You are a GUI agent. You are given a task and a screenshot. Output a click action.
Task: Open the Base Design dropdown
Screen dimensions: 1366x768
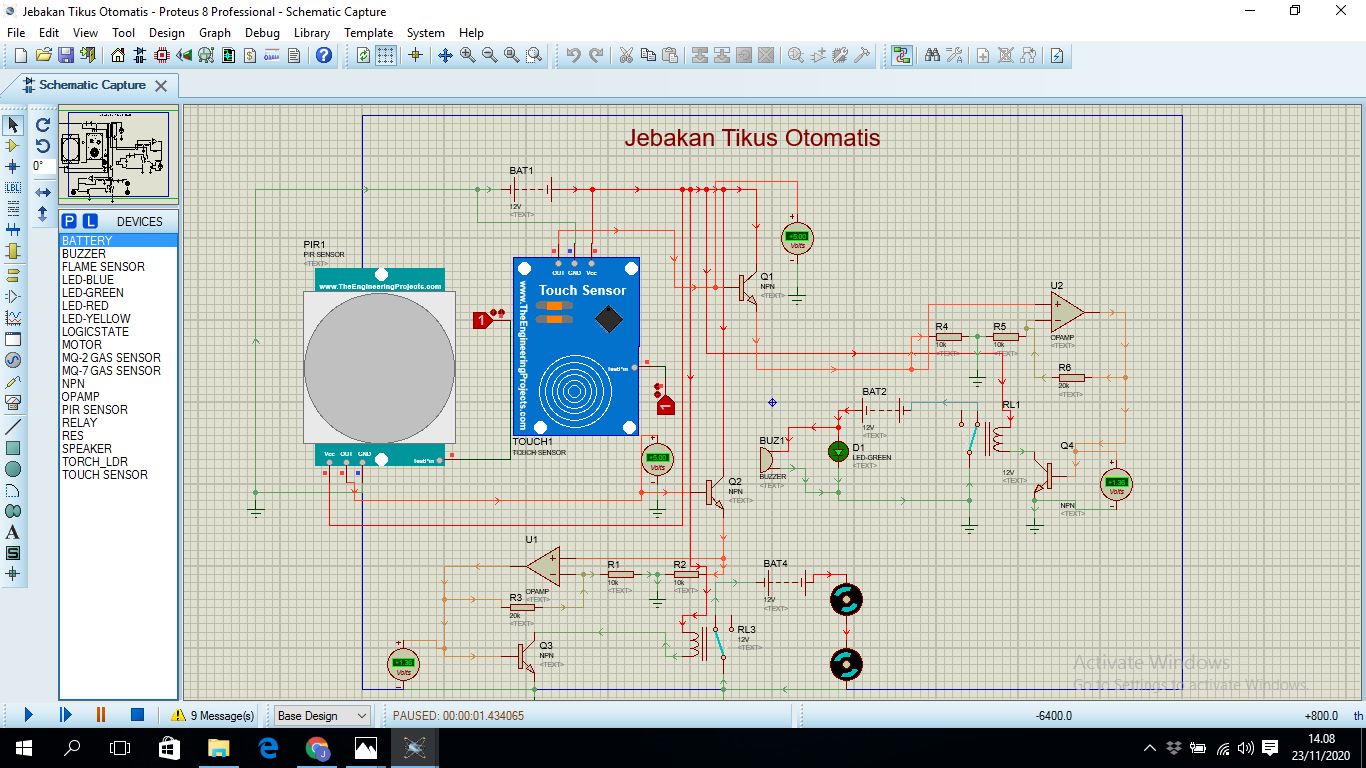pyautogui.click(x=322, y=716)
